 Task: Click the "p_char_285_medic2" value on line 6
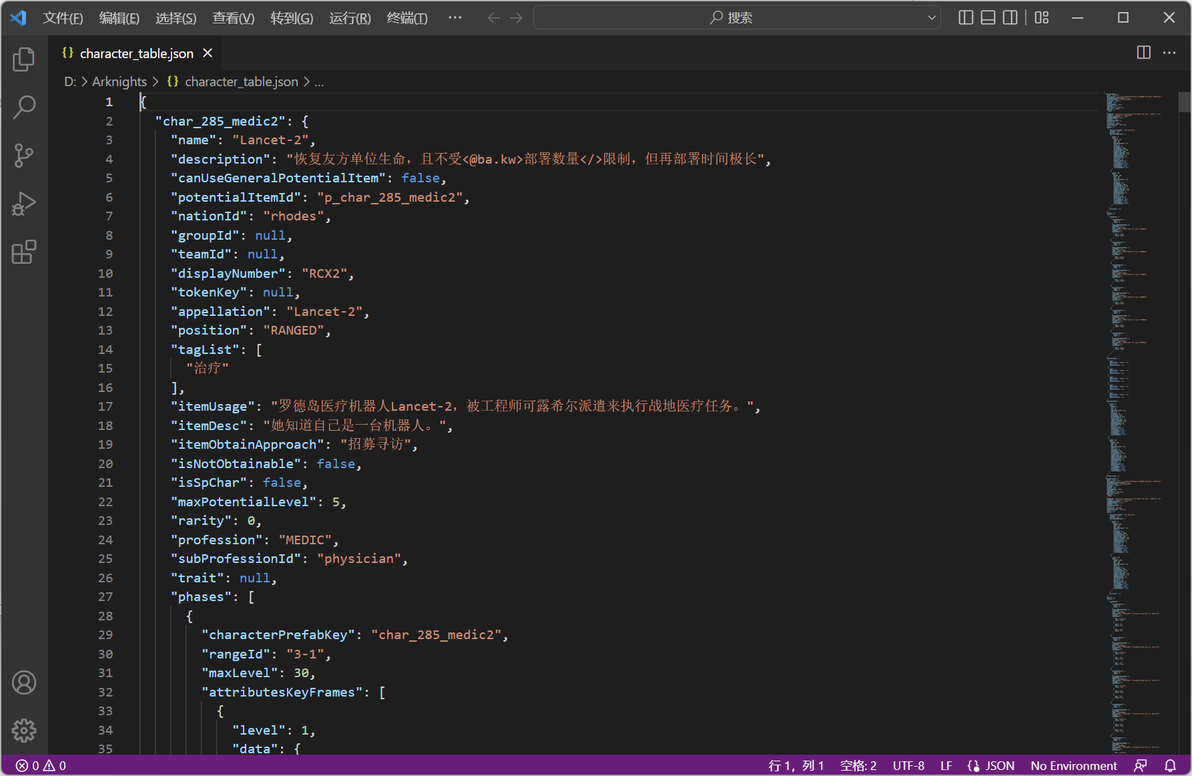[x=390, y=197]
